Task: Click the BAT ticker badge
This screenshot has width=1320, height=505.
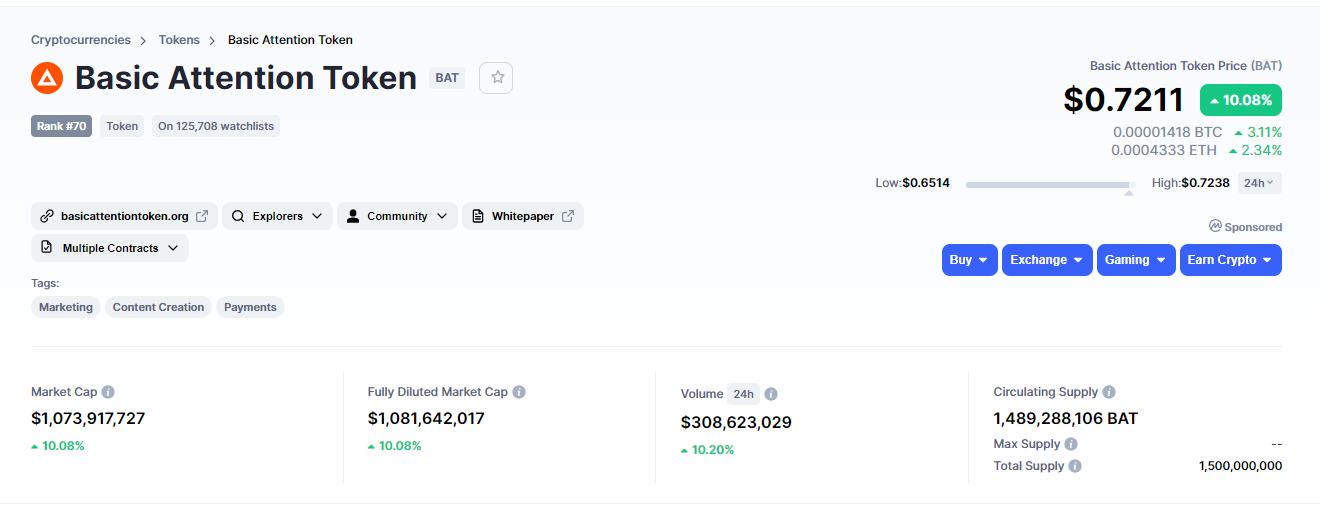Action: (447, 78)
